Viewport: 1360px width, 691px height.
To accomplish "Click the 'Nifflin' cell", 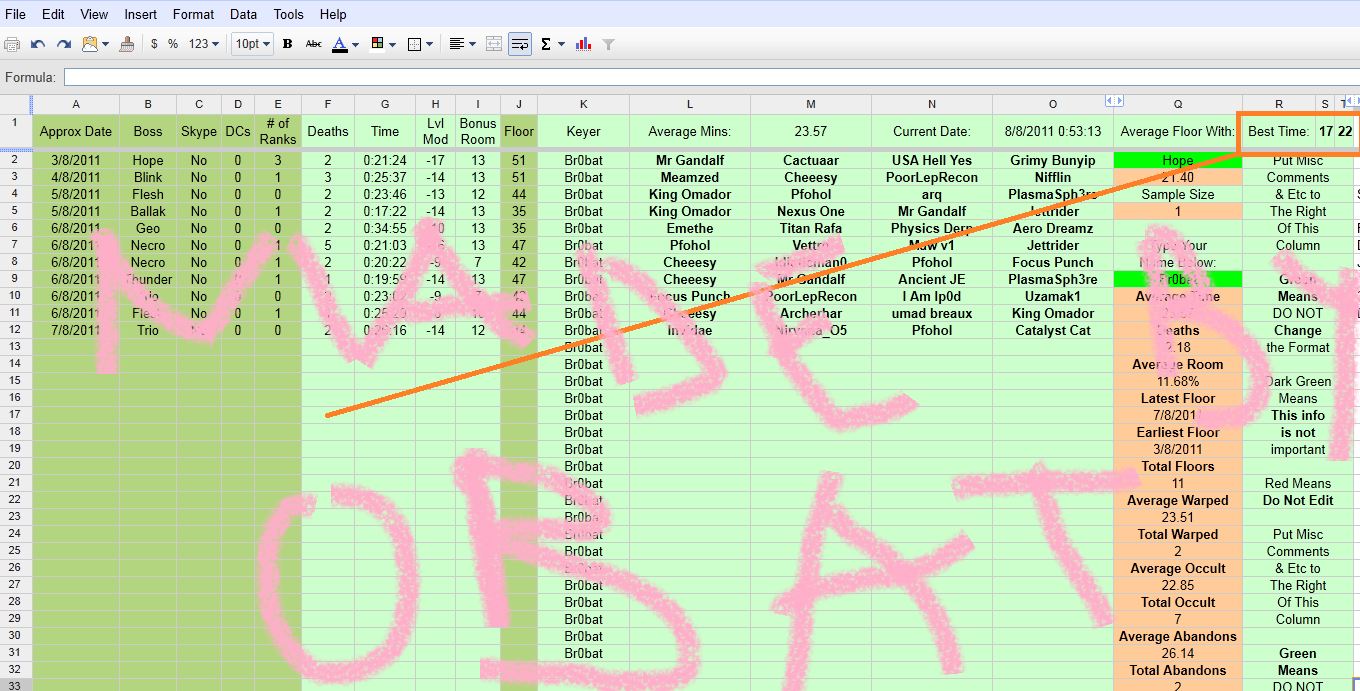I will (x=1052, y=178).
